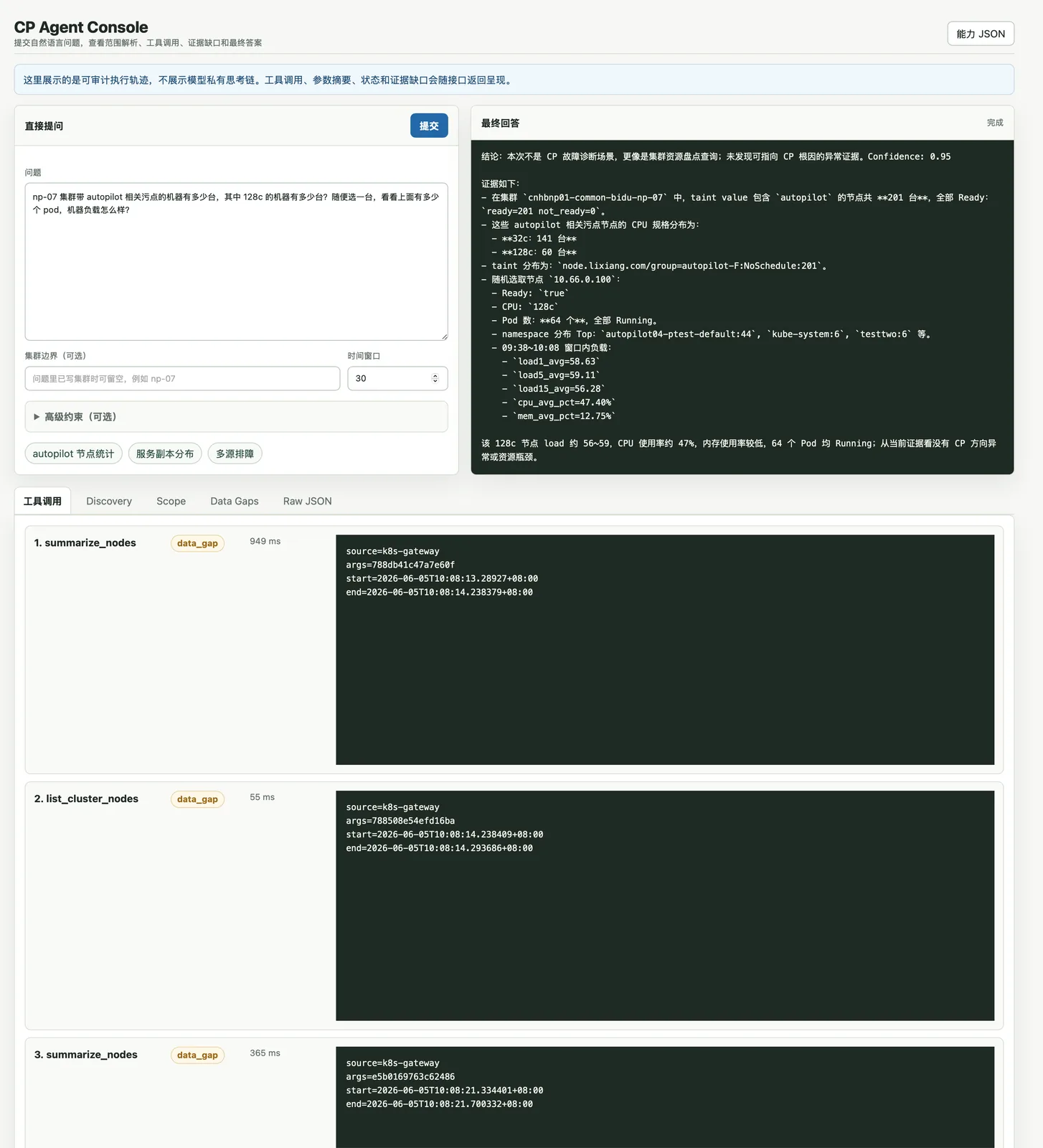Focus the 集群边界 cluster input field
This screenshot has width=1043, height=1148.
tap(182, 378)
